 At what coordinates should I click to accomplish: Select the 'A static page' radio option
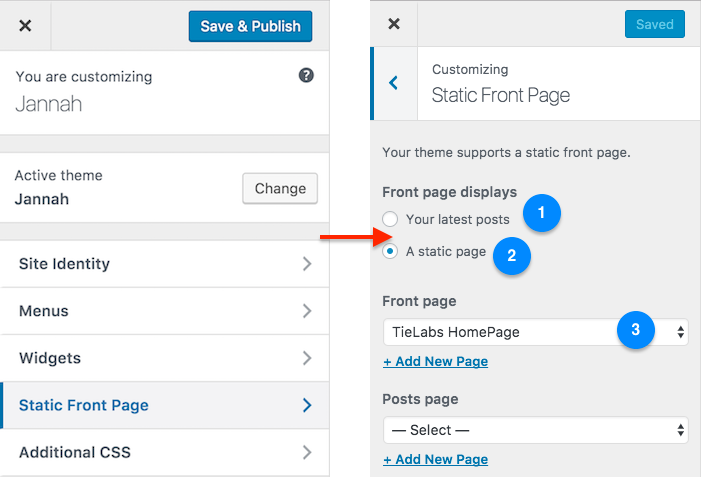click(390, 251)
